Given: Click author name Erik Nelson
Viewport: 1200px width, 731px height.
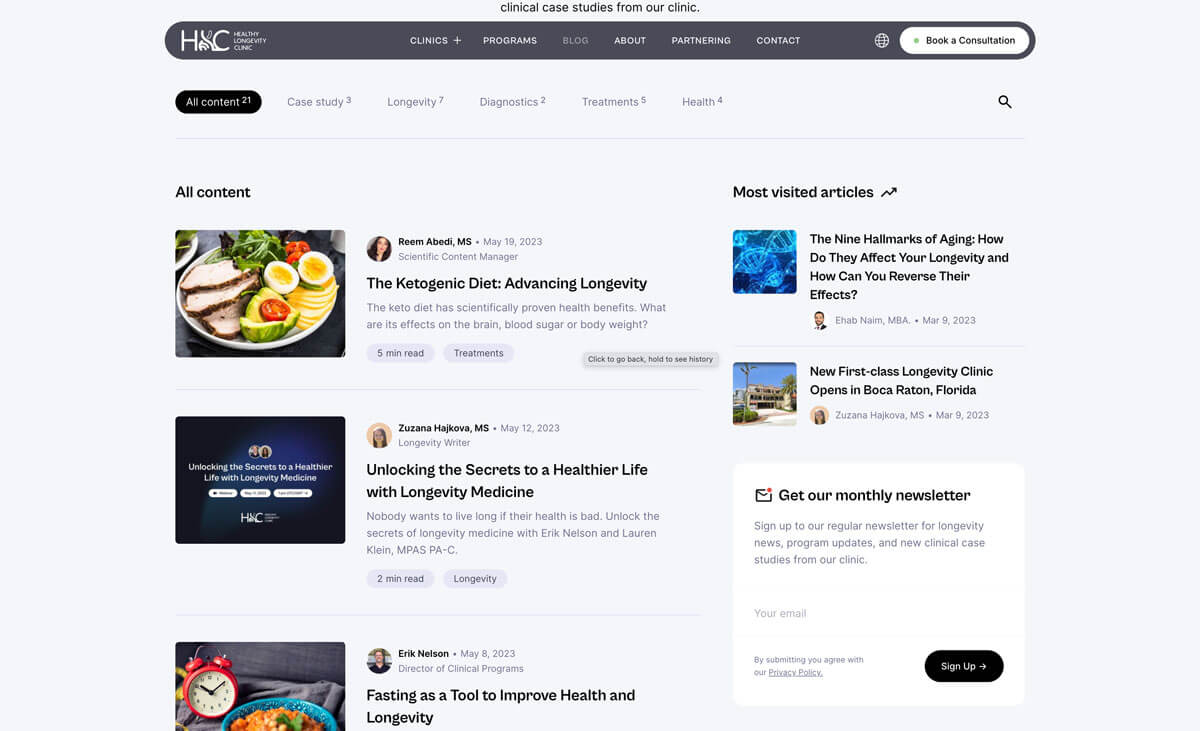Looking at the screenshot, I should coord(424,654).
